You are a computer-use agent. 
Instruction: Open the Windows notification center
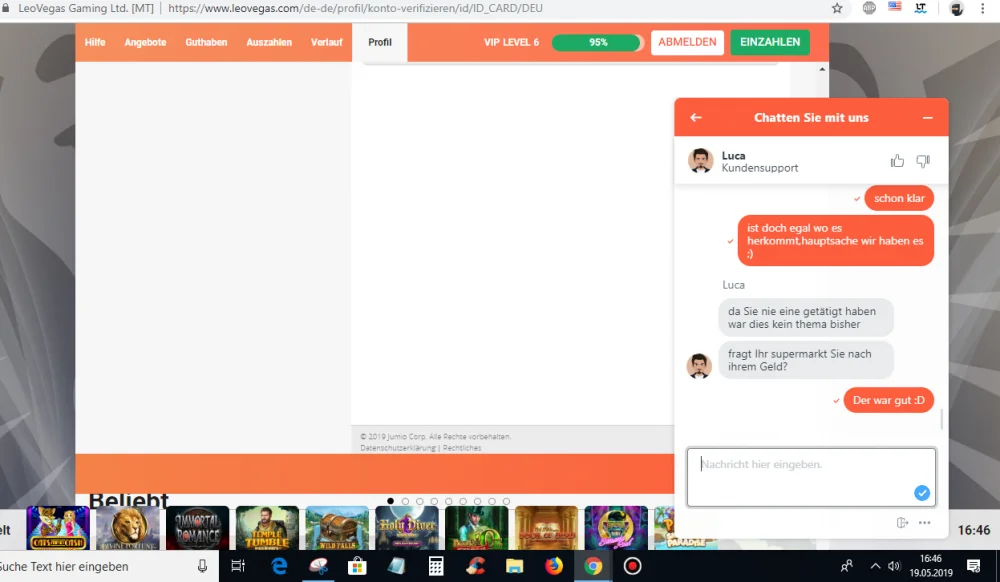pyautogui.click(x=973, y=566)
